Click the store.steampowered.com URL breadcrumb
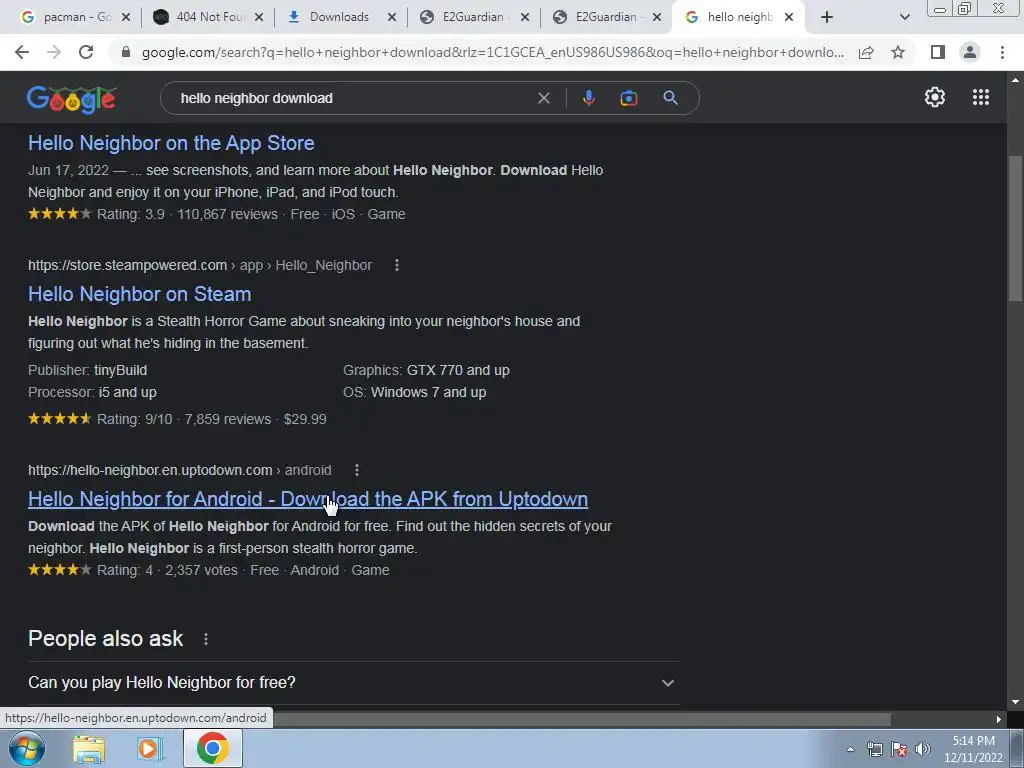The image size is (1024, 768). tap(200, 265)
